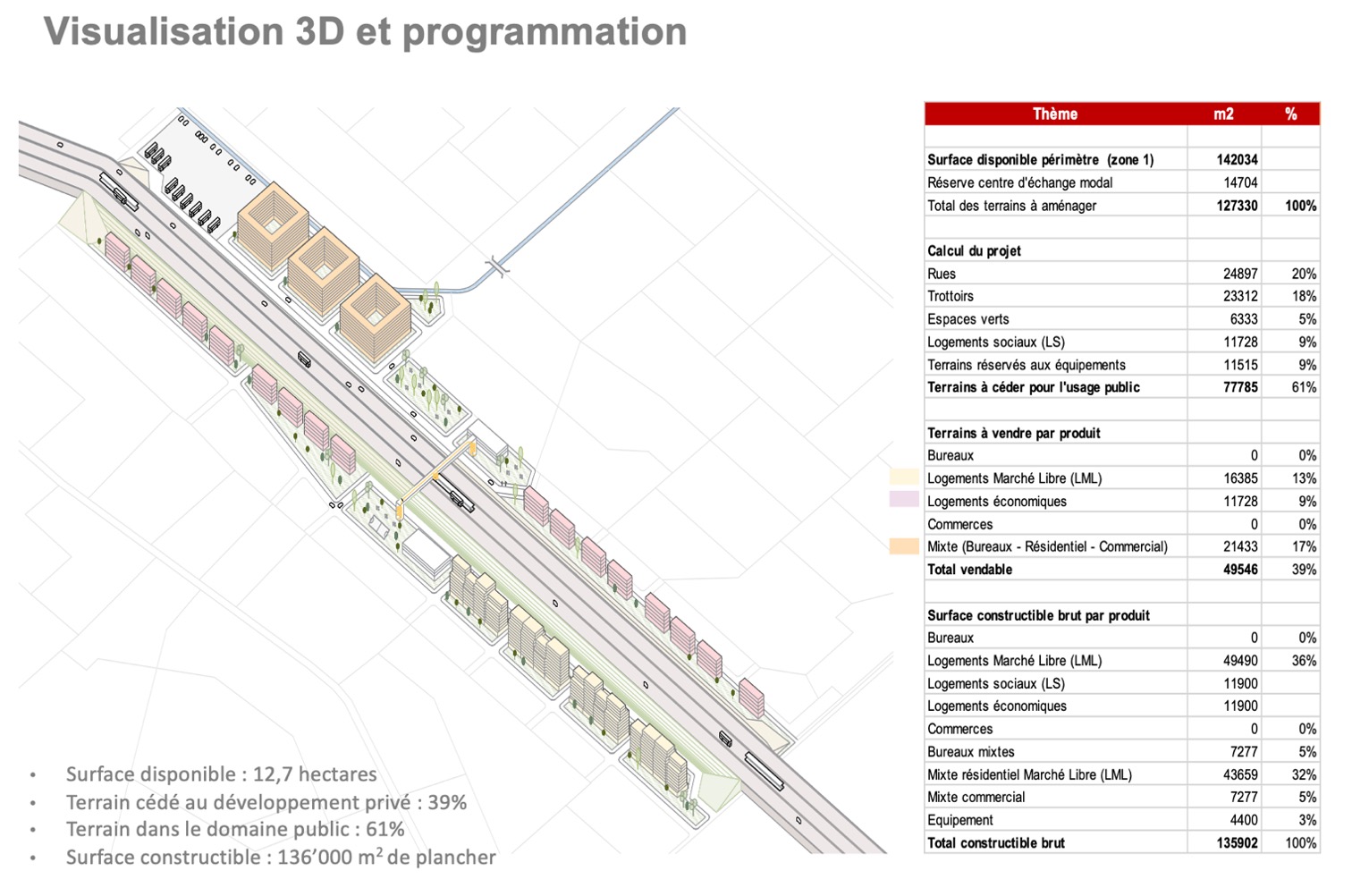Select the 'Calcul du projet' section heading
This screenshot has width=1352, height=896.
(974, 251)
